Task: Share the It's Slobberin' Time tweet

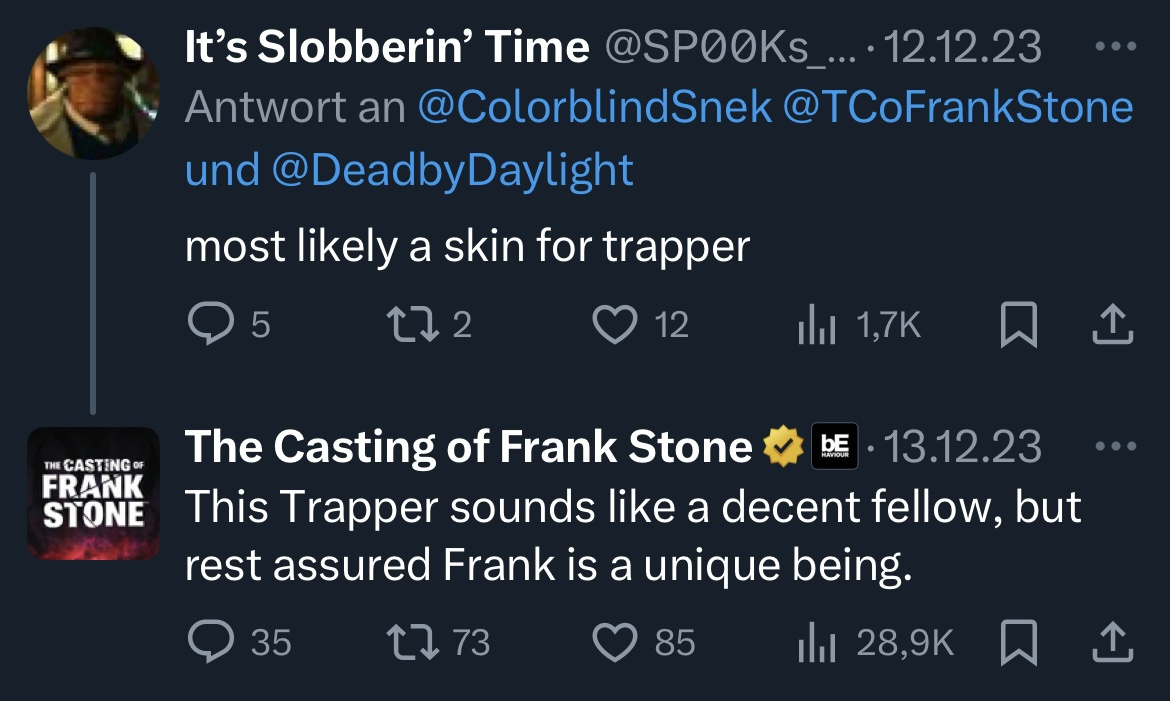Action: tap(1113, 324)
